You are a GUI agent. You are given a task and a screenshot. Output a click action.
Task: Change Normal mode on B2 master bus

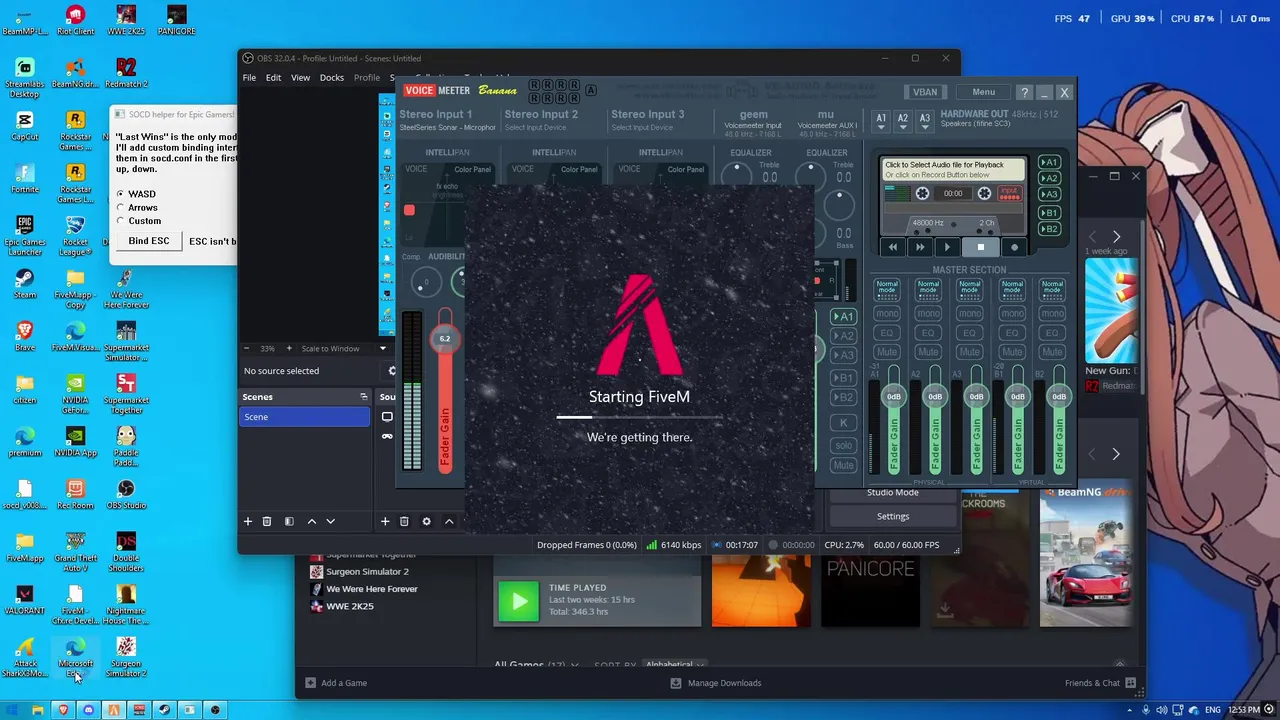pos(1052,289)
